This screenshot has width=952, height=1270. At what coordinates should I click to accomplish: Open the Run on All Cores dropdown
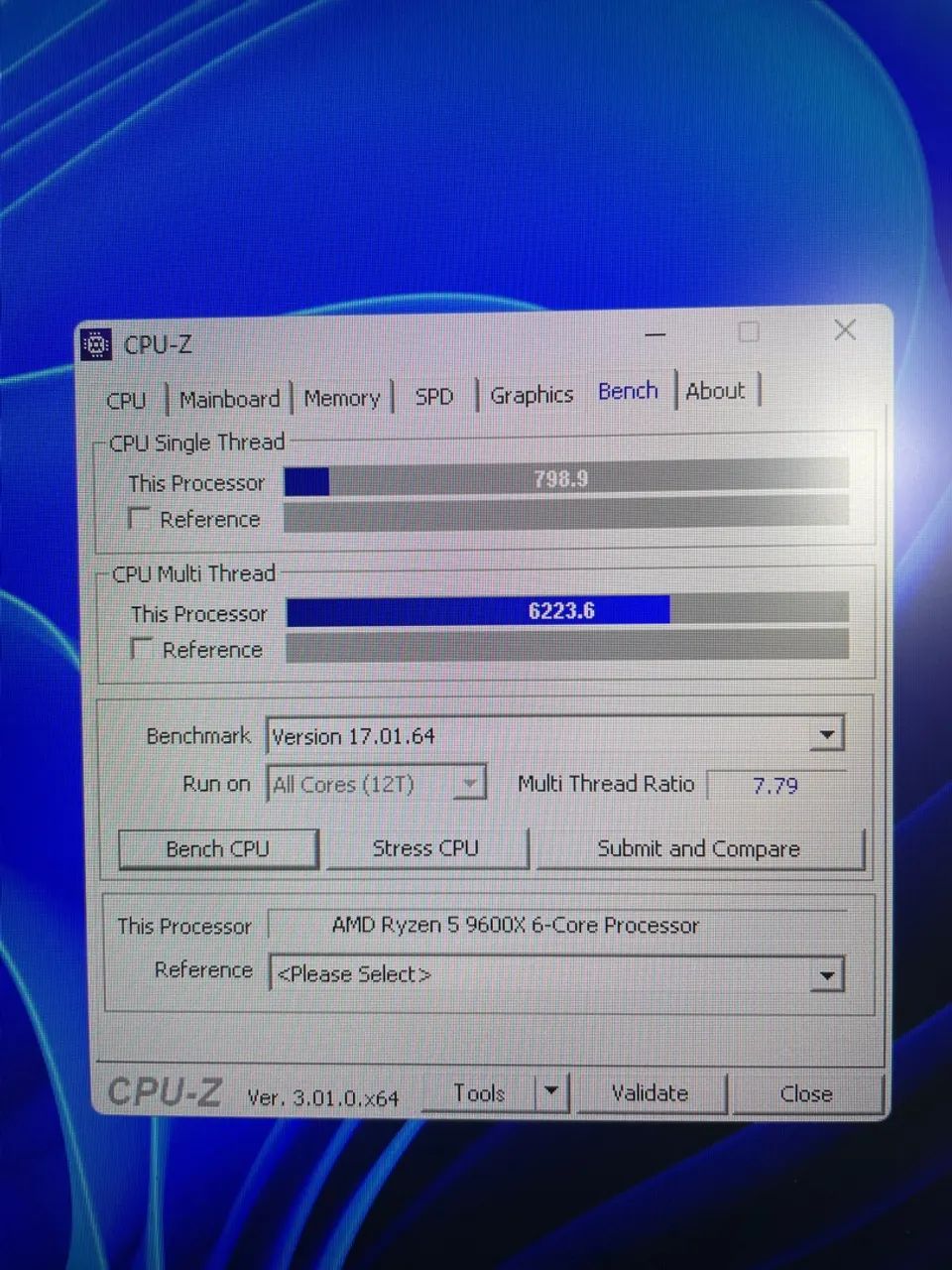pos(376,784)
